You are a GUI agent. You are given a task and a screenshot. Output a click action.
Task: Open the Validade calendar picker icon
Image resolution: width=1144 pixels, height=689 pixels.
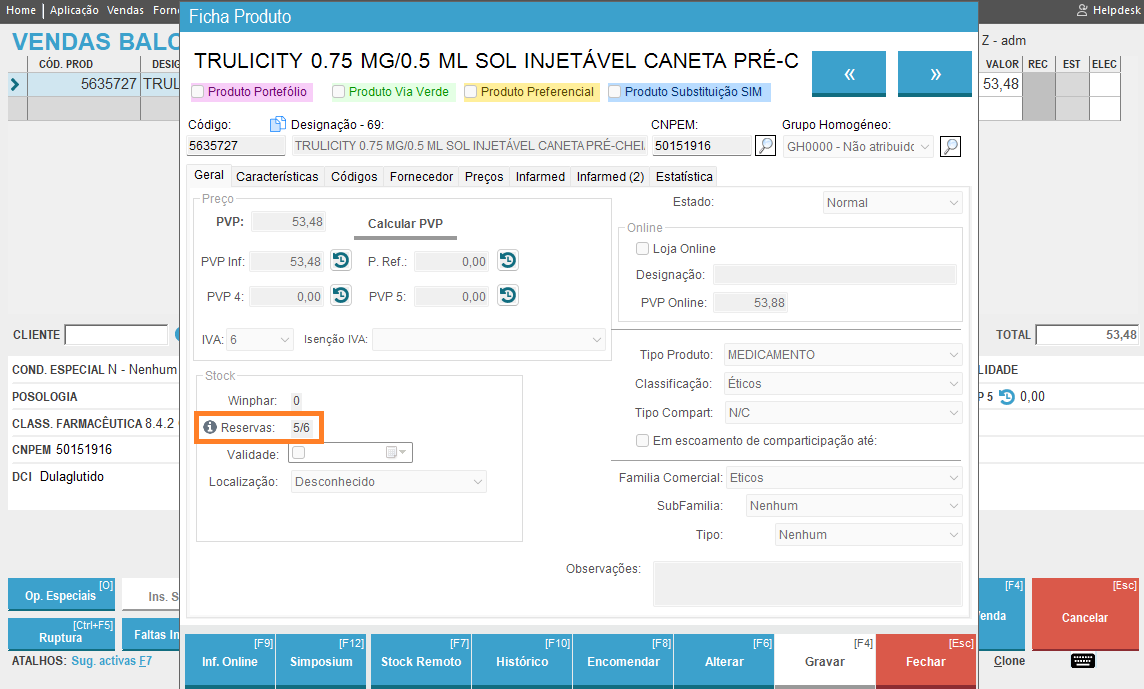tap(395, 453)
